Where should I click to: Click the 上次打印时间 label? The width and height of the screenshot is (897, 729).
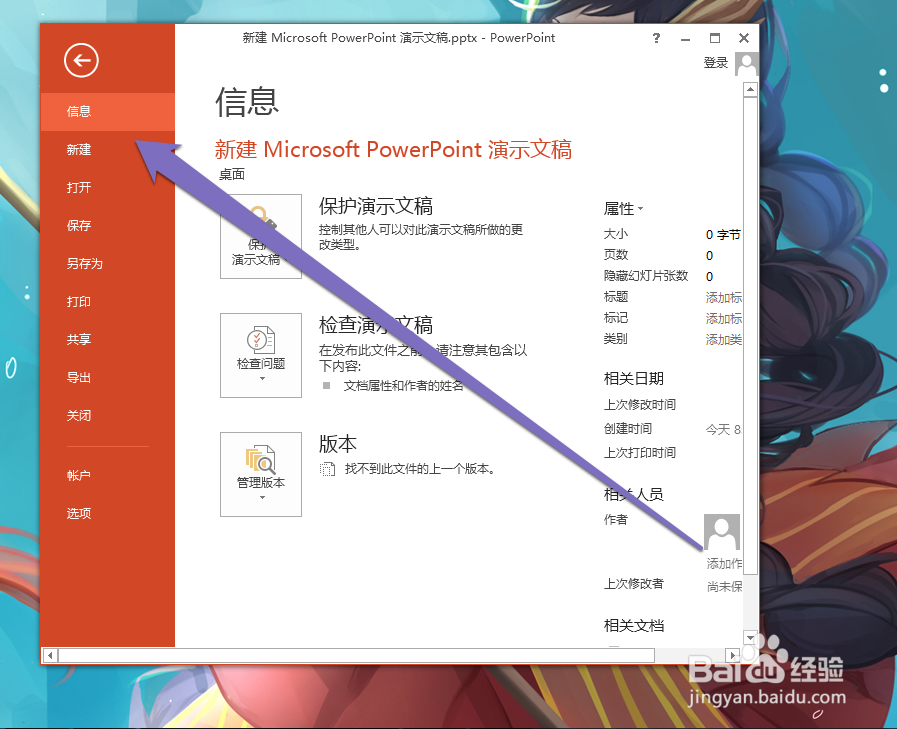pyautogui.click(x=640, y=453)
